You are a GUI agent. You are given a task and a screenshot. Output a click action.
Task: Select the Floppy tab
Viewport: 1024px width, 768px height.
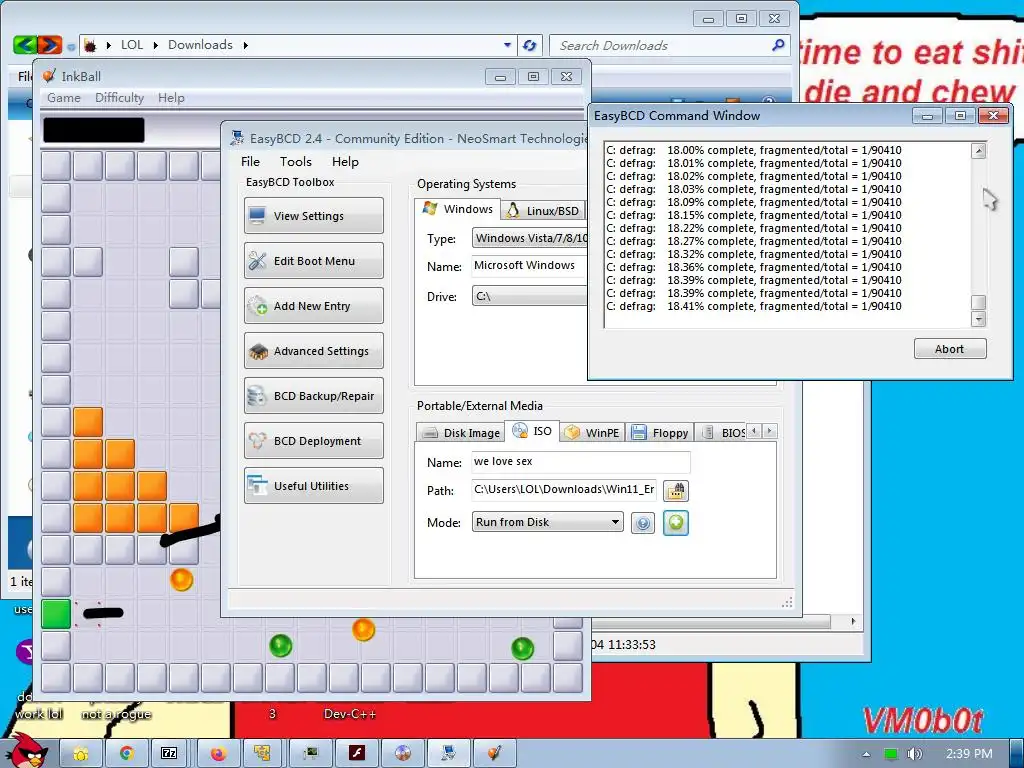(660, 432)
